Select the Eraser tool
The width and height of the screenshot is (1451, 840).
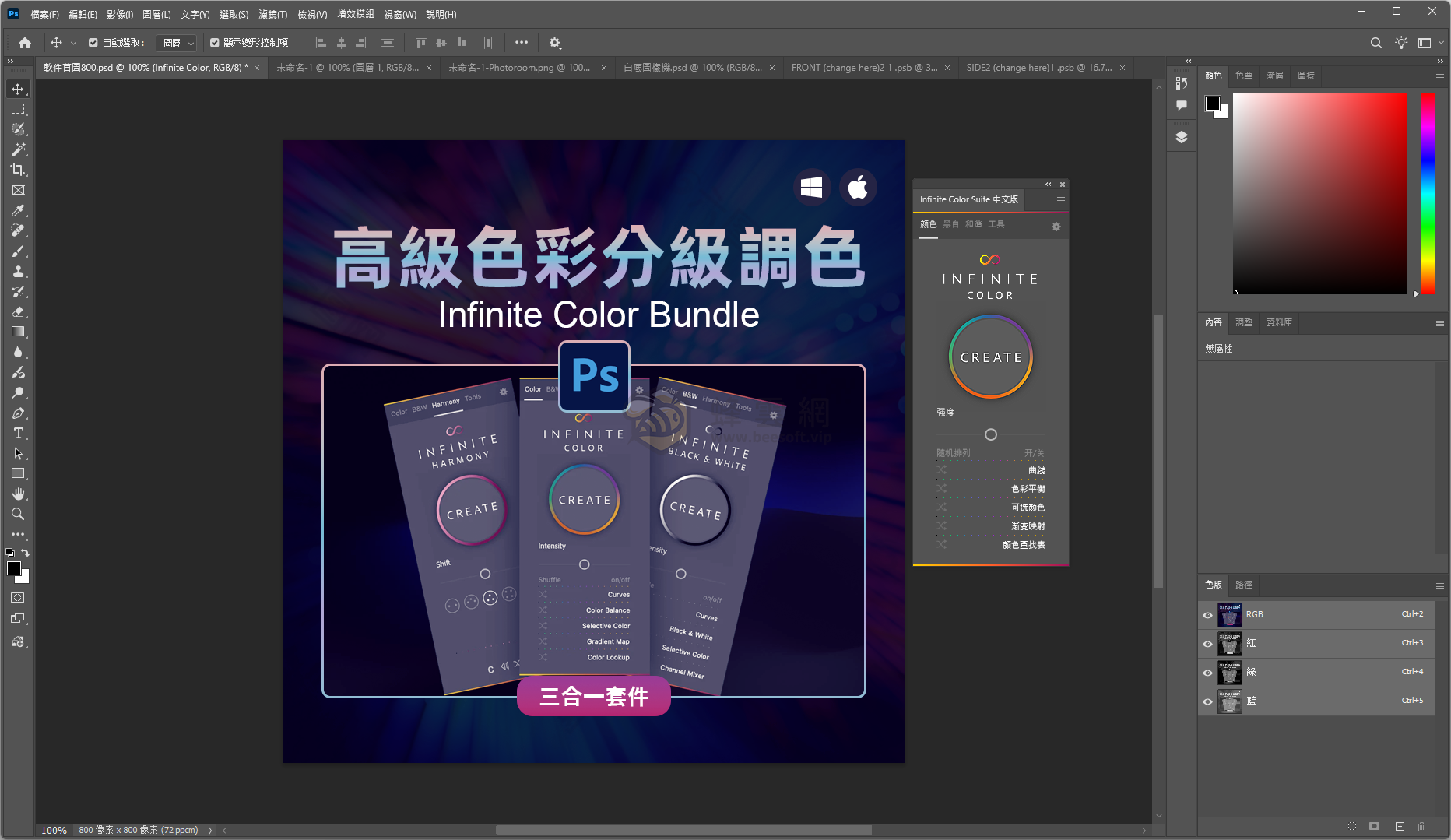click(18, 311)
